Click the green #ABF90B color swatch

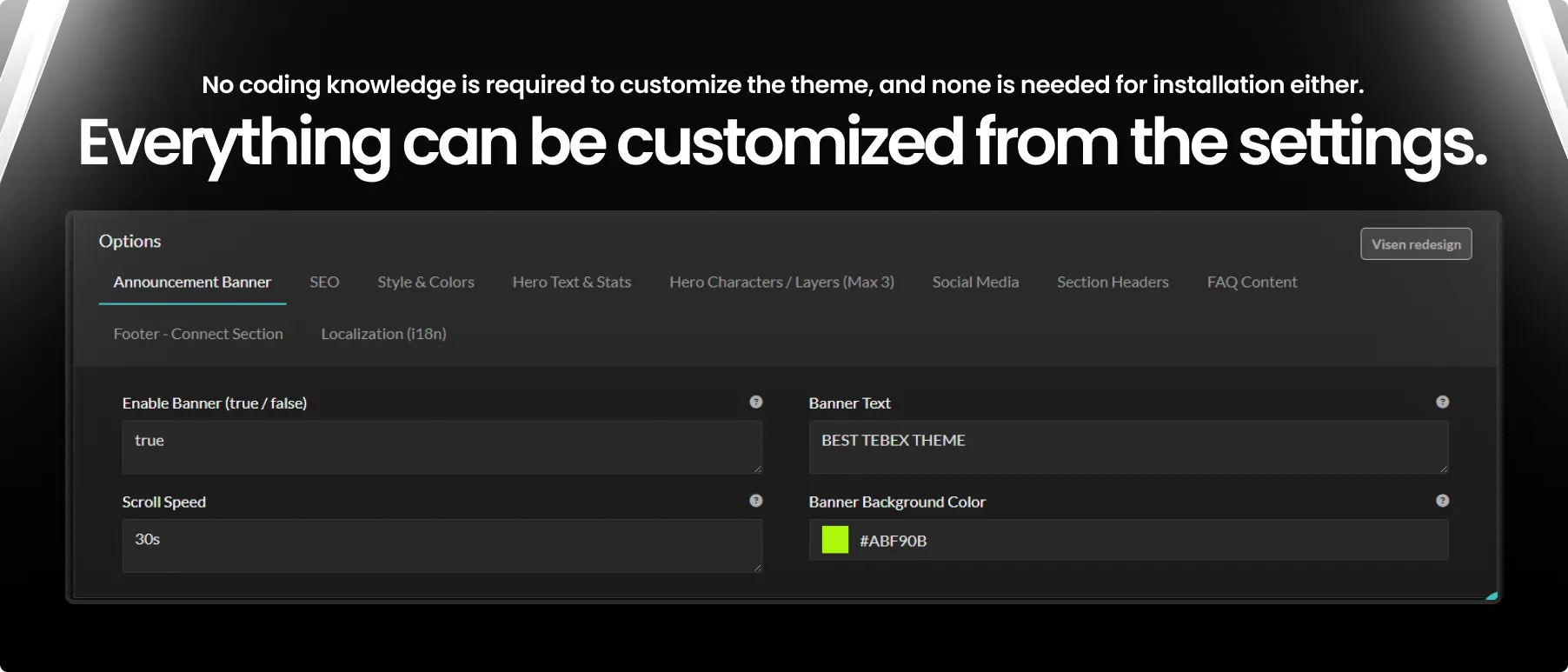point(835,540)
